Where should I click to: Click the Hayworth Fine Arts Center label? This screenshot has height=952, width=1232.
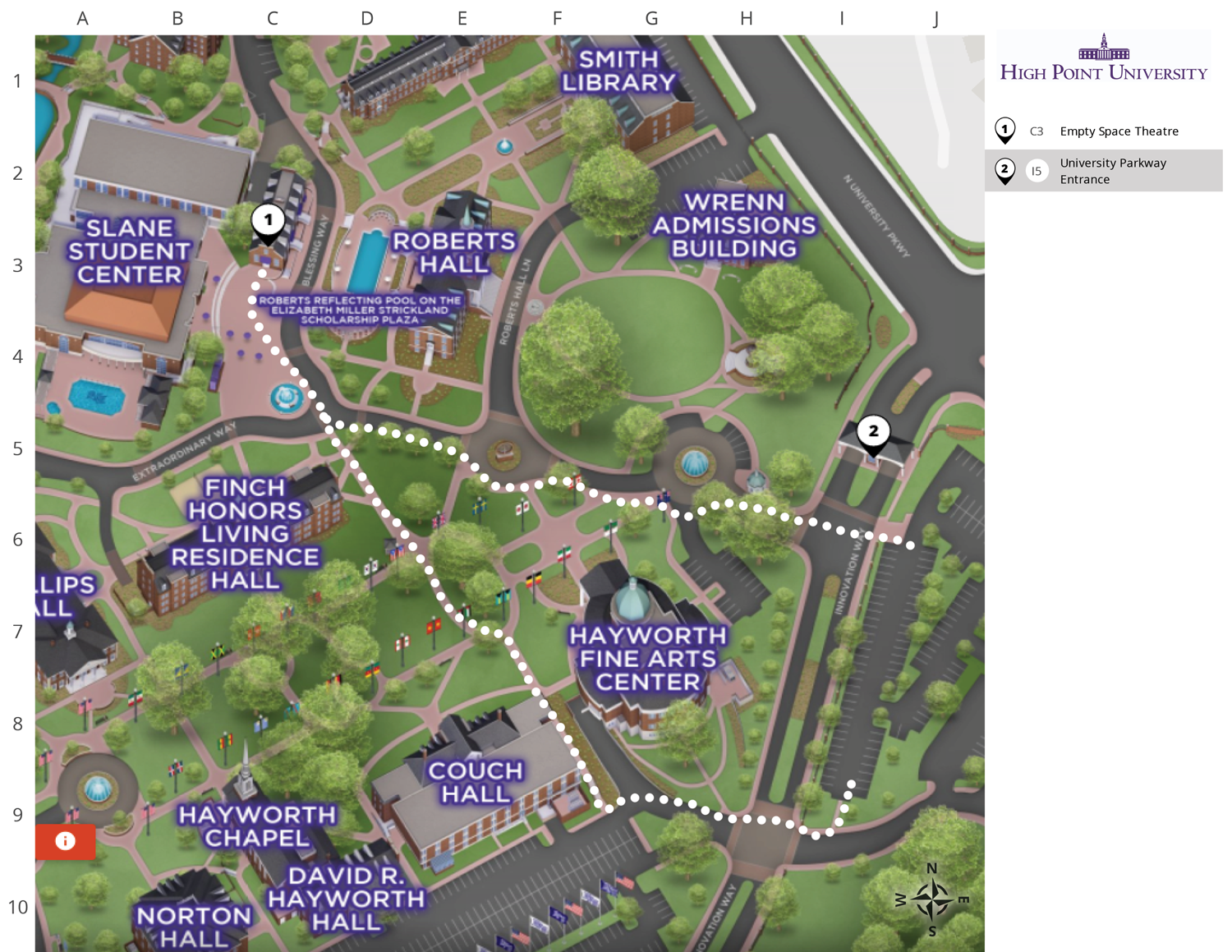[x=648, y=659]
